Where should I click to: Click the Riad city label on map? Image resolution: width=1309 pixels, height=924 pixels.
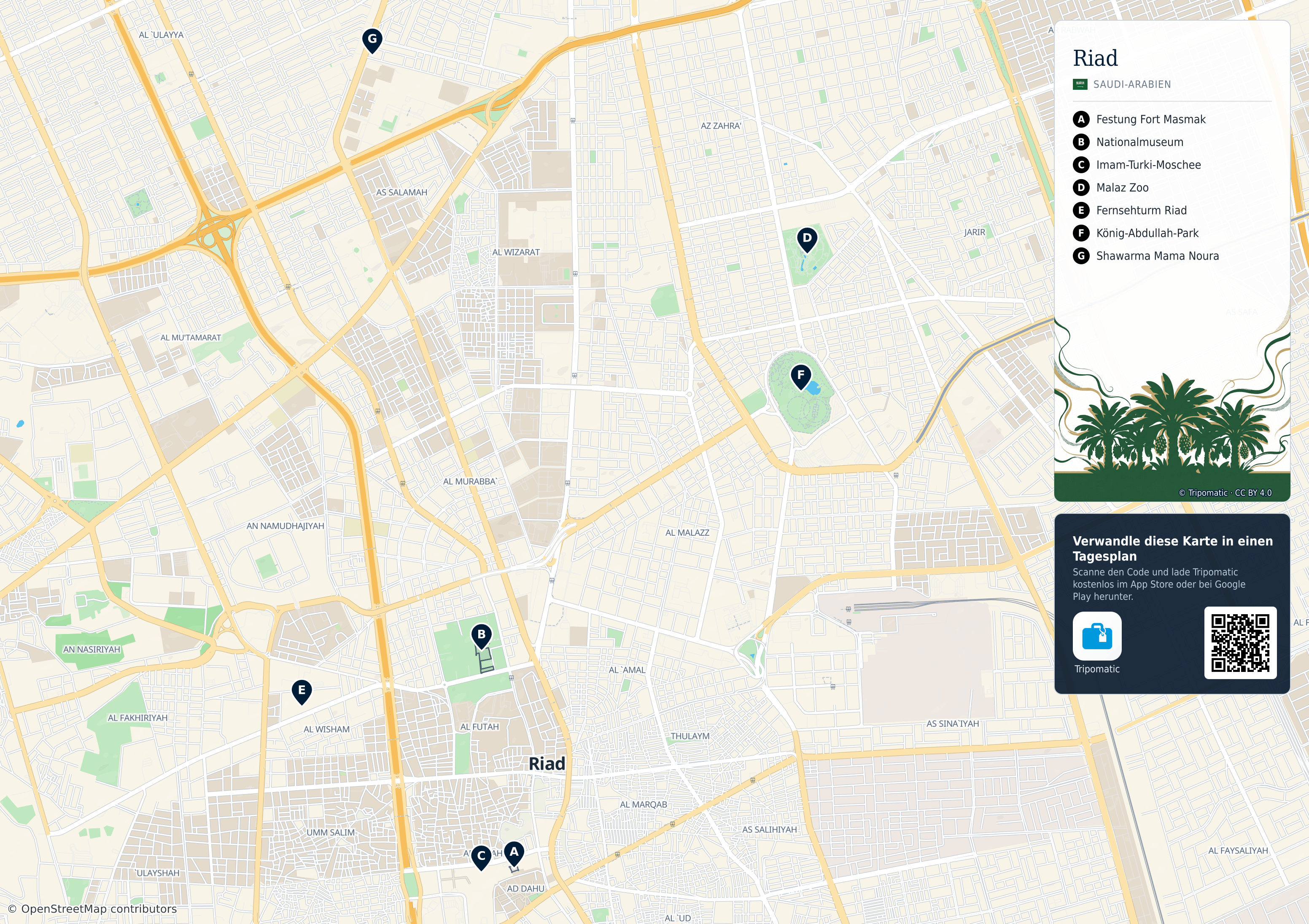547,764
